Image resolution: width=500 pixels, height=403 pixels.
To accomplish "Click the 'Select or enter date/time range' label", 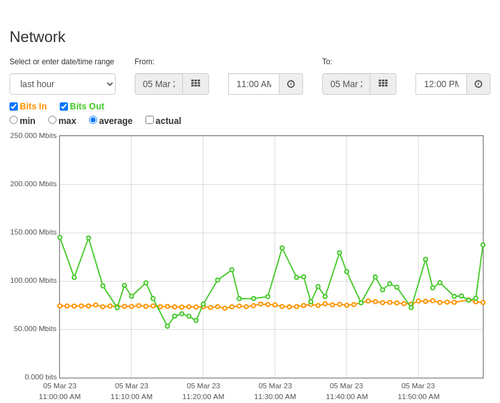I will click(x=62, y=62).
